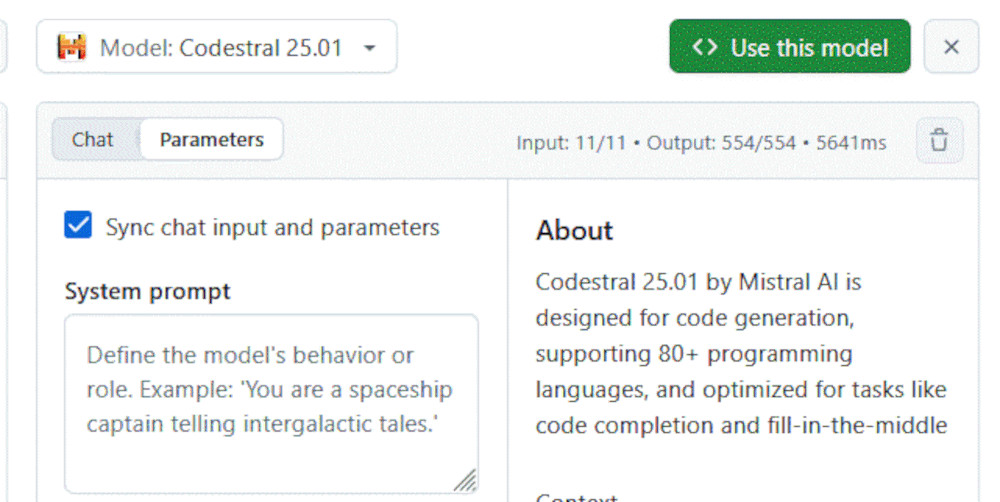Close the model comparison panel with X

pos(951,47)
